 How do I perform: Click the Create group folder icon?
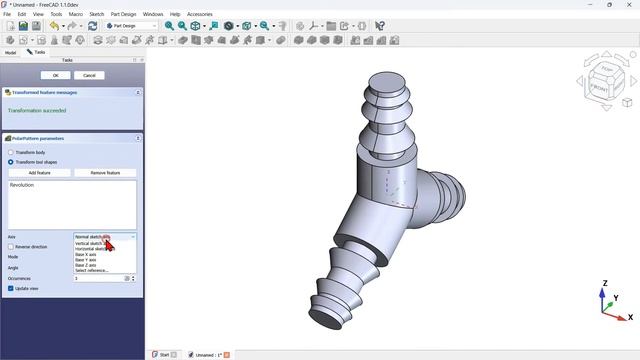(331, 26)
